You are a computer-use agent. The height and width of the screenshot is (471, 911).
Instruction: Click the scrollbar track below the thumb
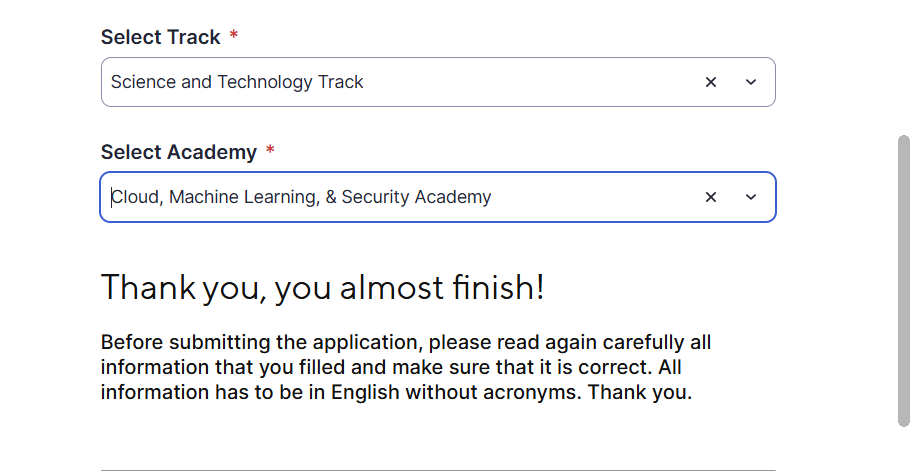pos(904,450)
